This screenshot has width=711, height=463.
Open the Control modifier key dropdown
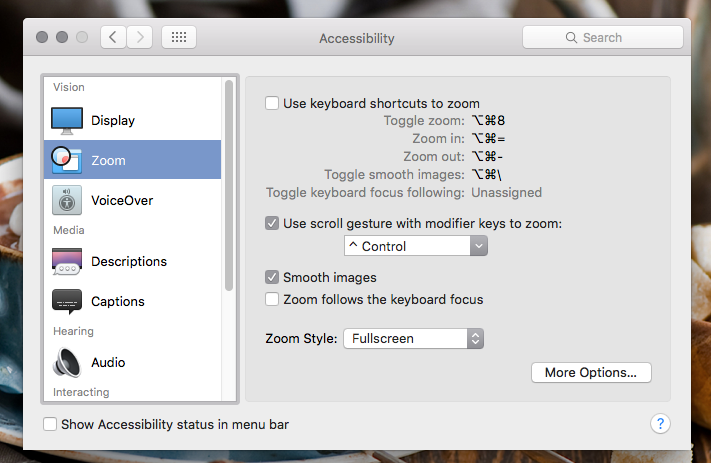[x=416, y=246]
